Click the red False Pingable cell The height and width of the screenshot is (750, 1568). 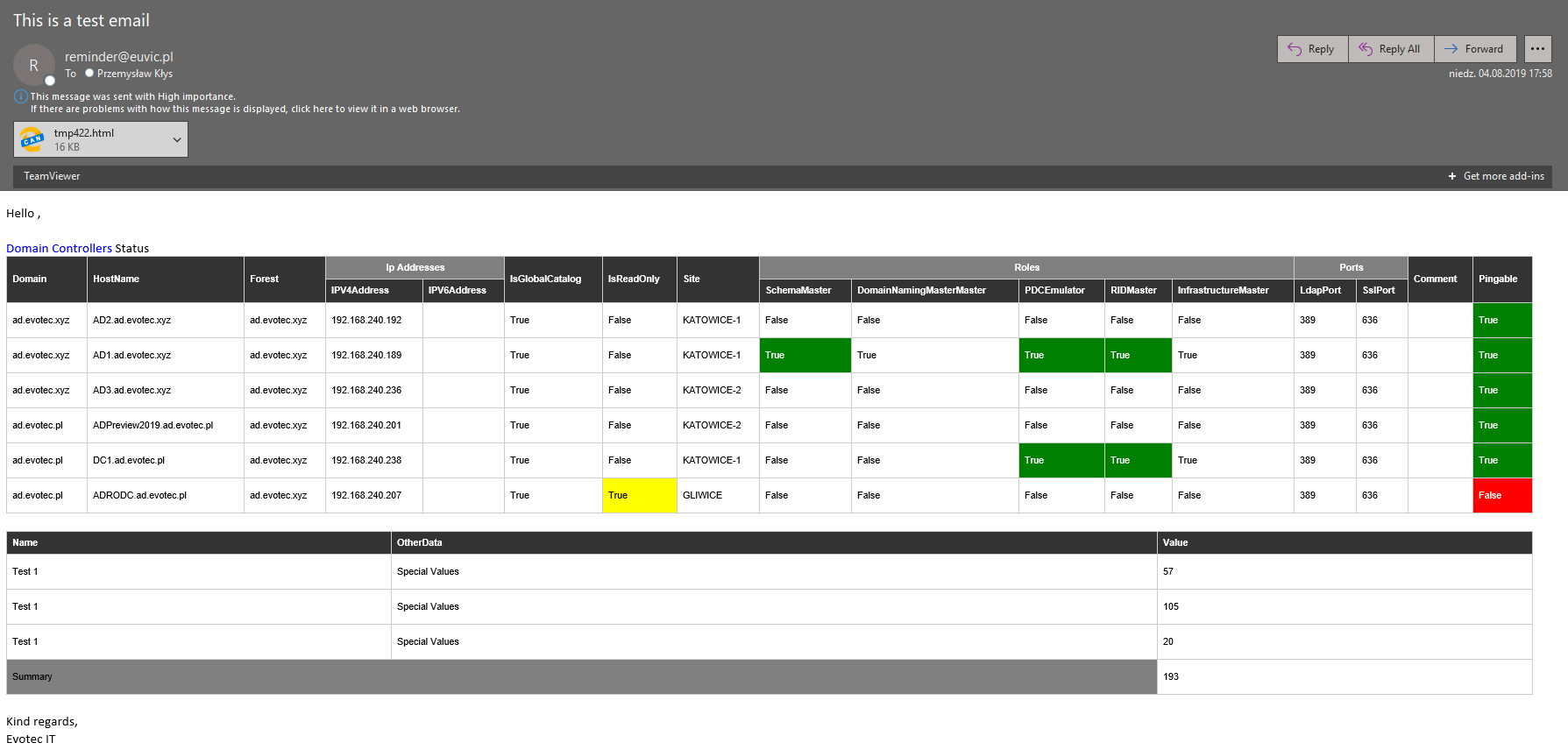tap(1501, 496)
